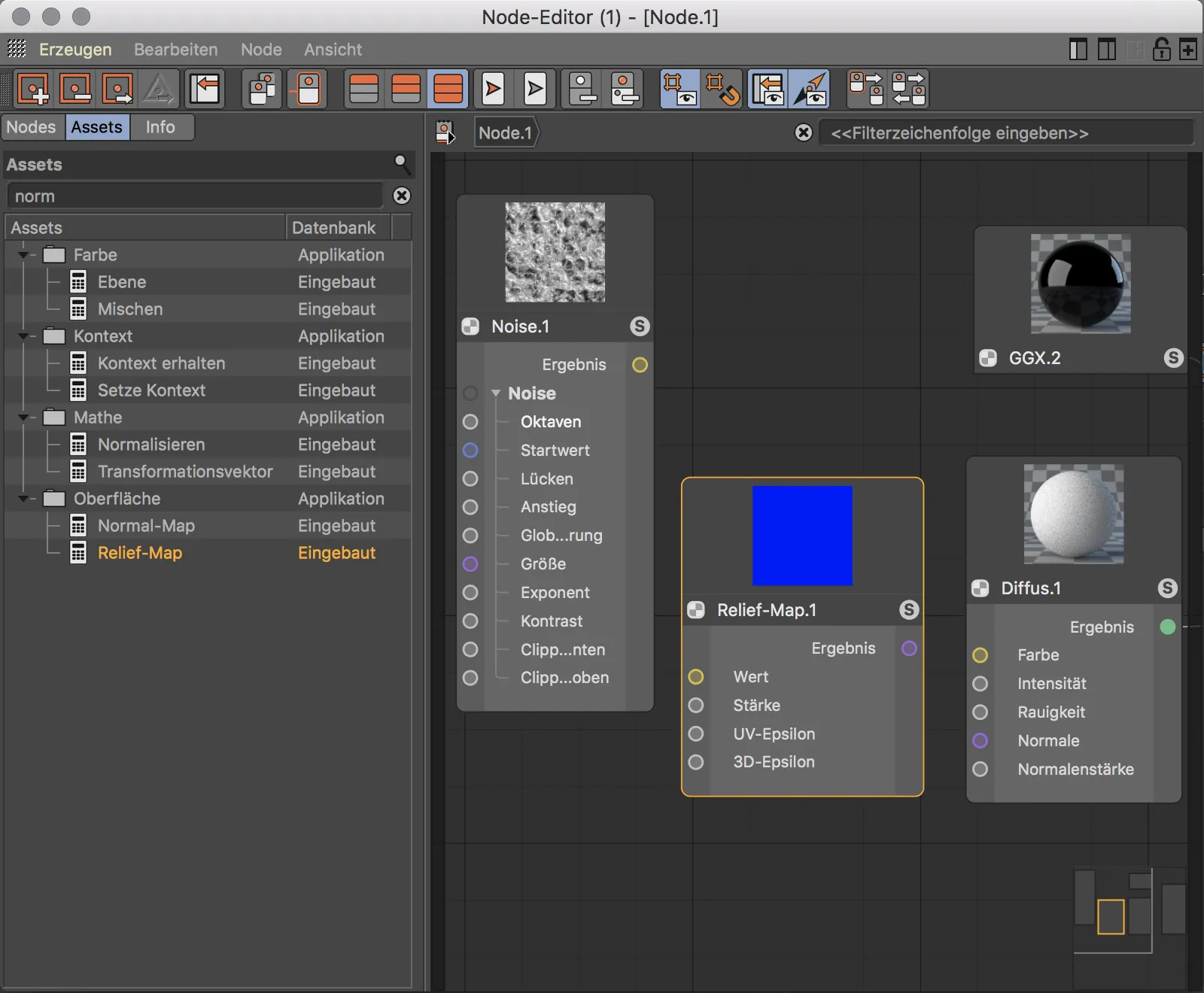
Task: Click the orange play arrow icon
Action: (x=493, y=89)
